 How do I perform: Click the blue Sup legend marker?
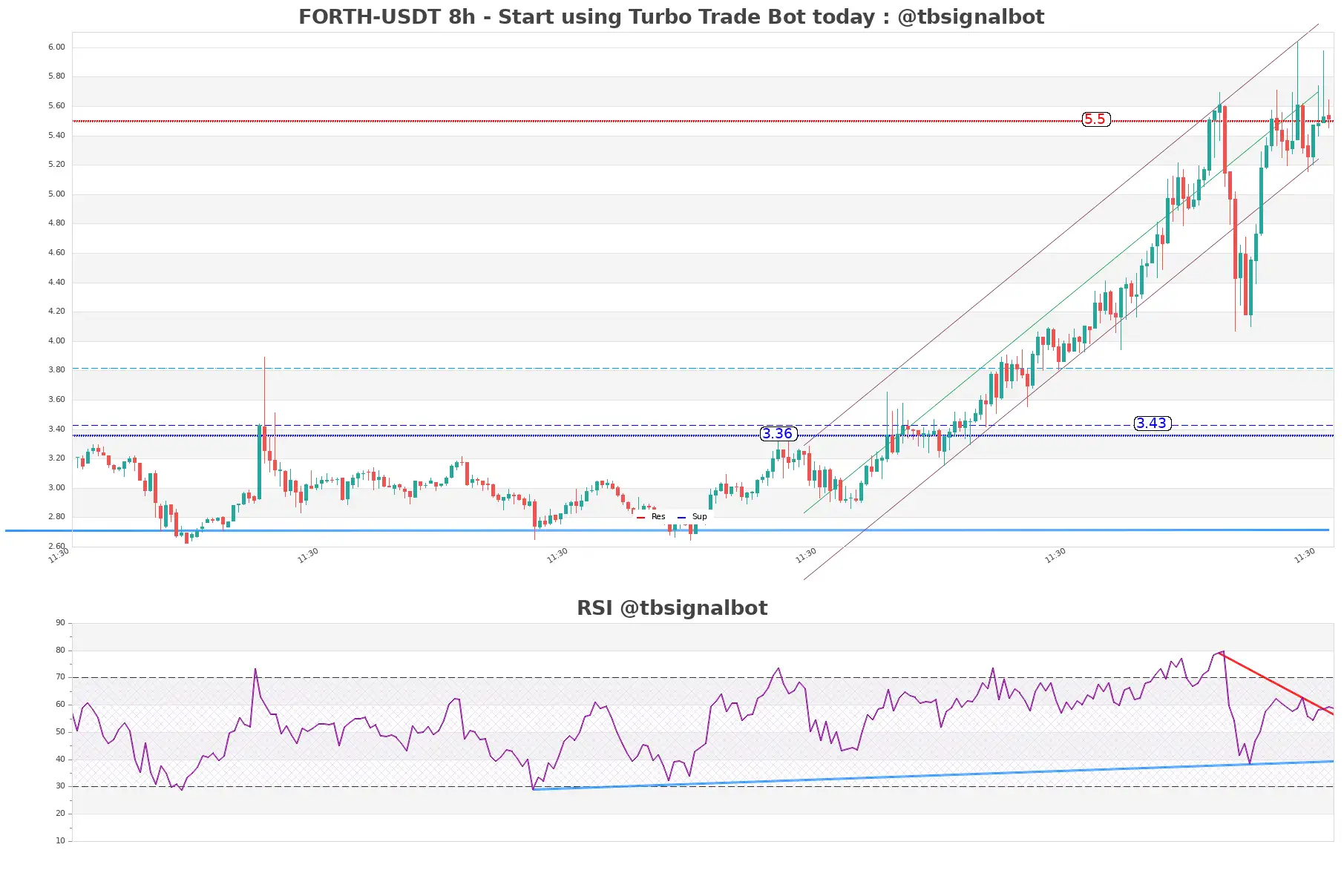681,518
